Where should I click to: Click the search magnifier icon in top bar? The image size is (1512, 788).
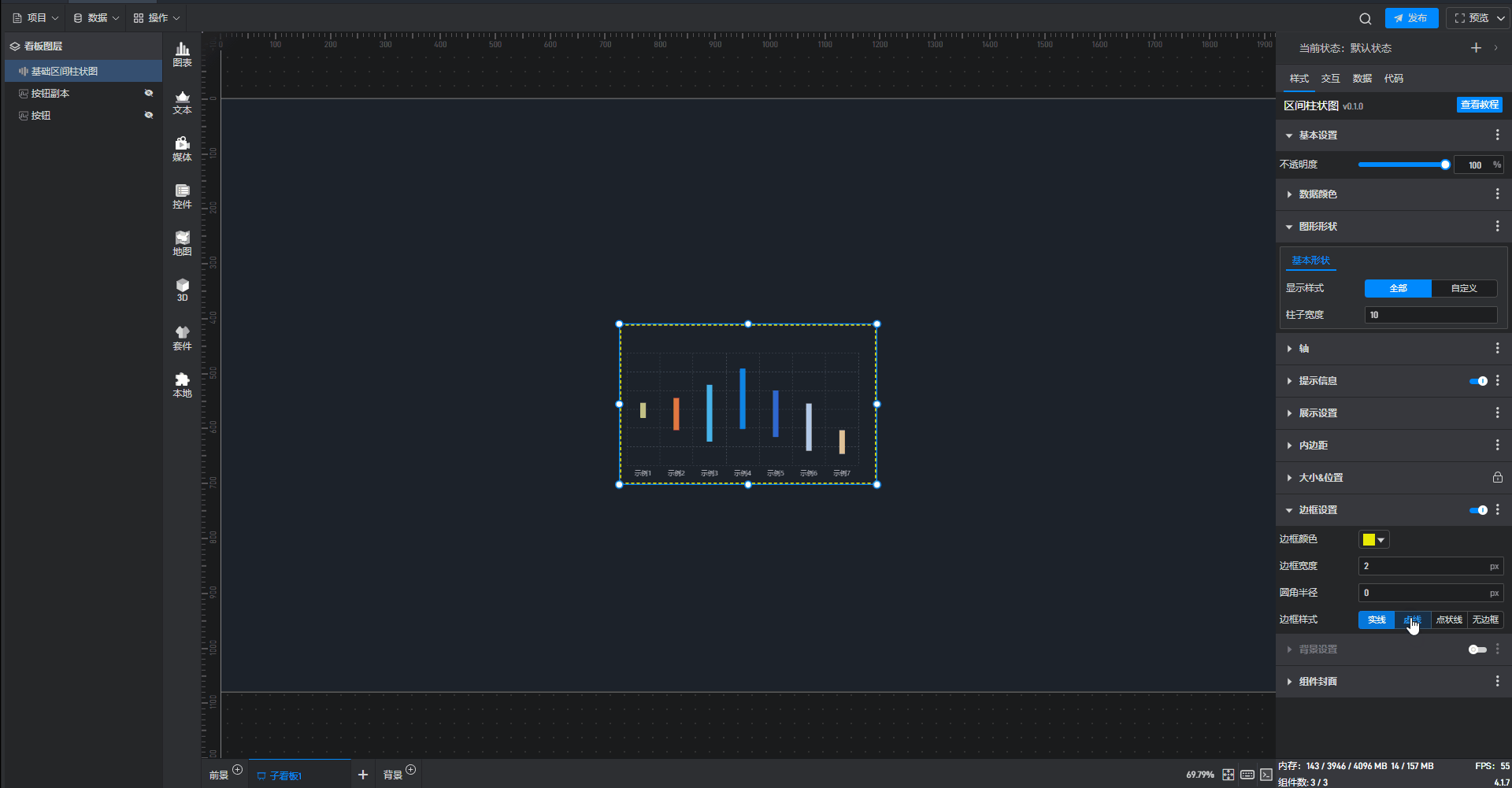click(x=1365, y=19)
